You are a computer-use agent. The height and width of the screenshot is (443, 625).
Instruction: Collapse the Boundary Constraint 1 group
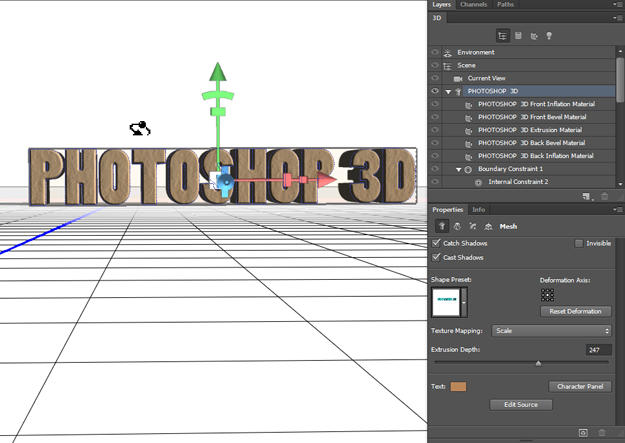pyautogui.click(x=458, y=170)
